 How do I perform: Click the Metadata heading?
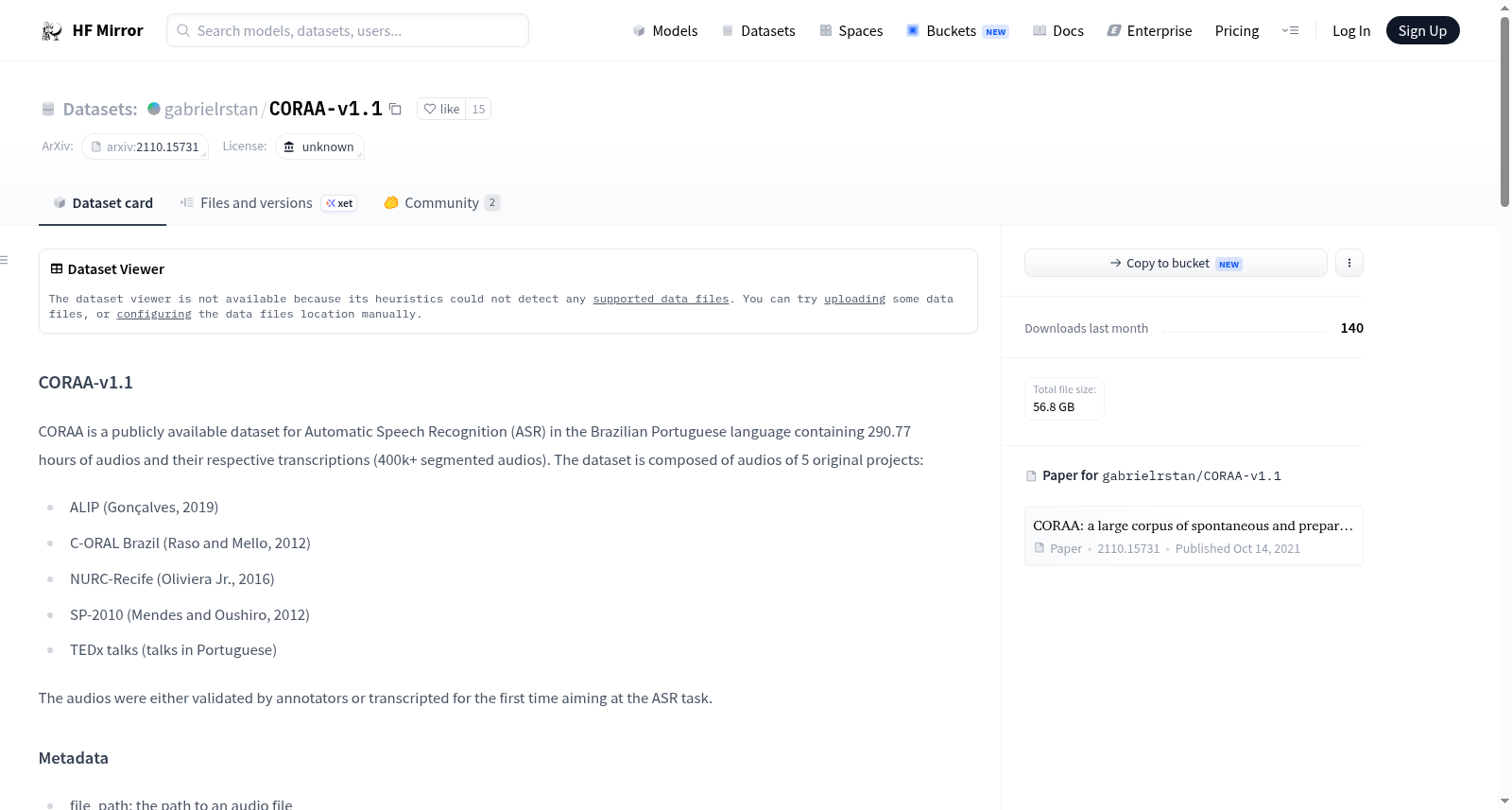74,758
